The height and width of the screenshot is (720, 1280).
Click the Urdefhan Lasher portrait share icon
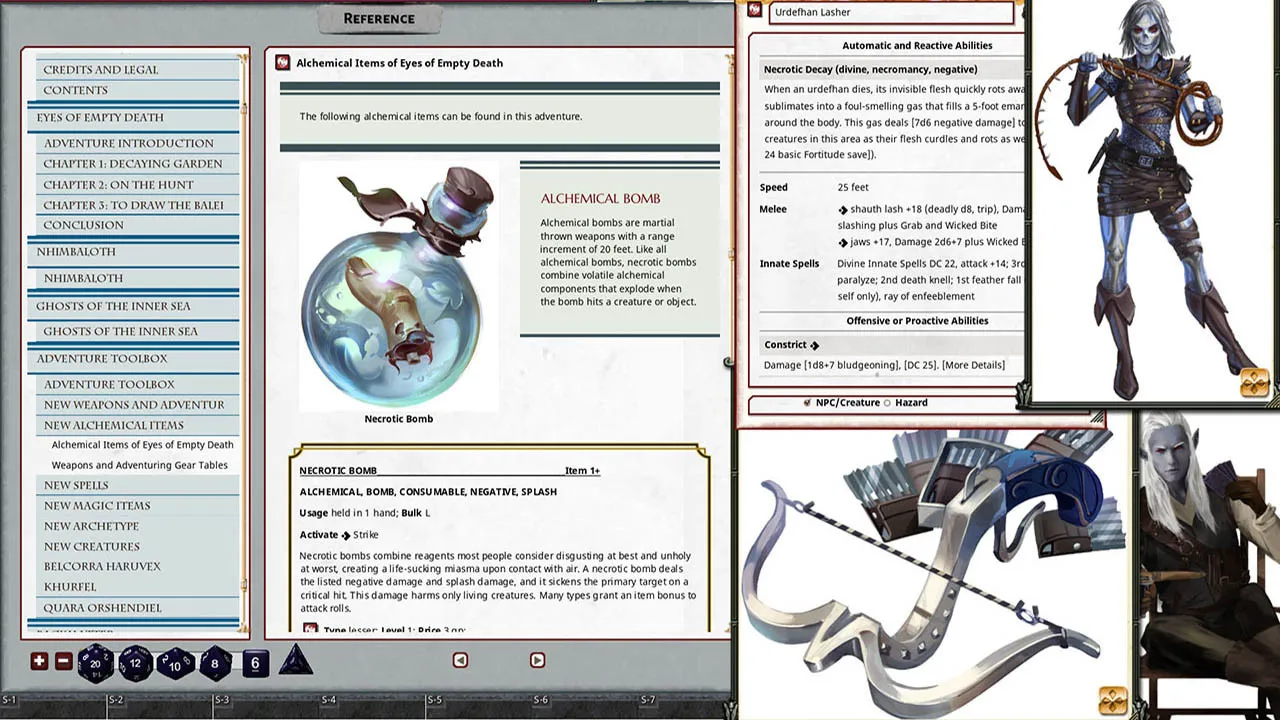tap(1254, 383)
